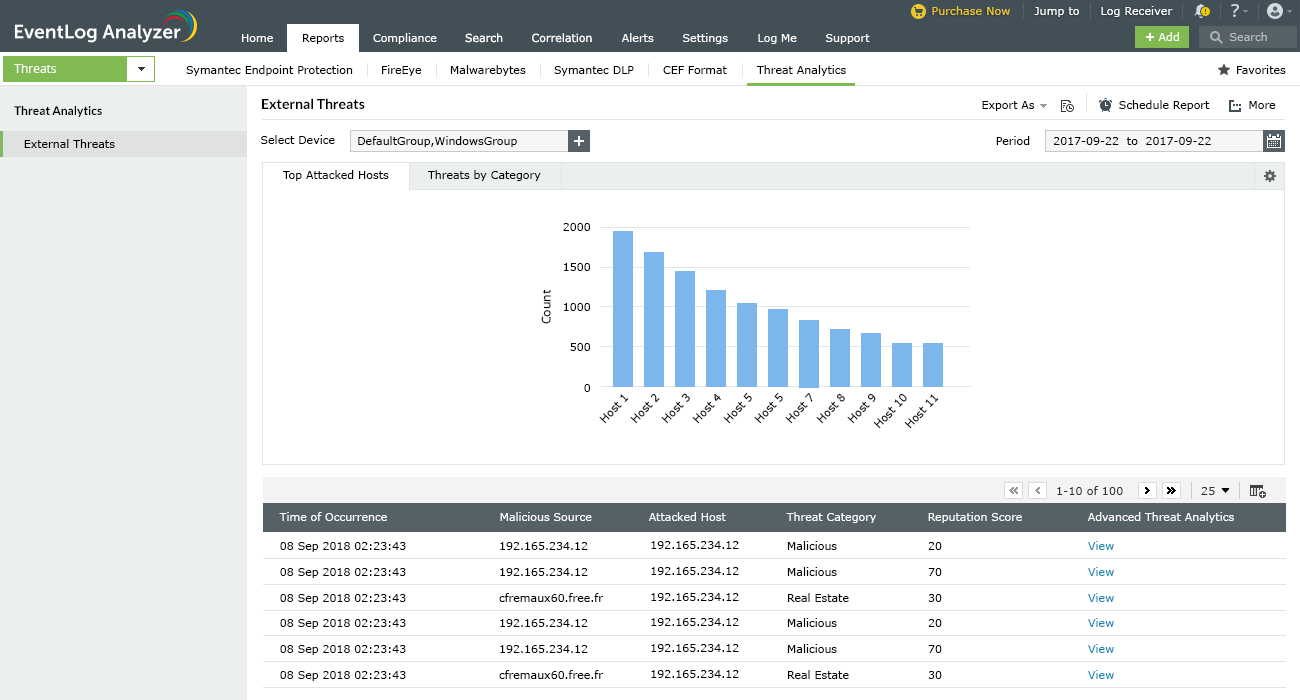This screenshot has width=1300, height=700.
Task: Open the add/remove columns icon
Action: coord(1258,491)
